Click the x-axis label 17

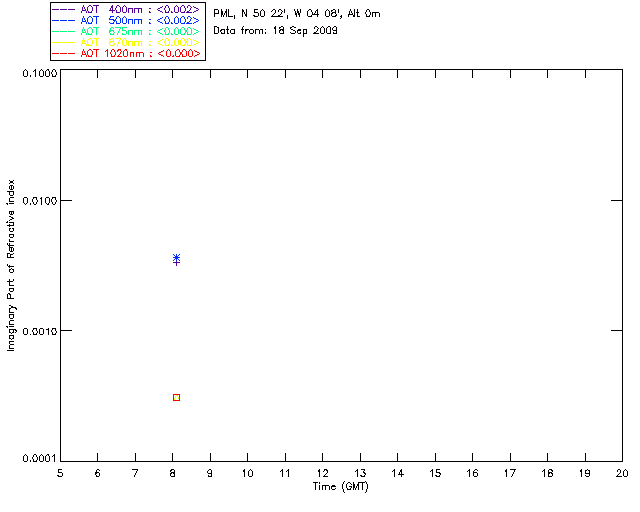pyautogui.click(x=510, y=473)
